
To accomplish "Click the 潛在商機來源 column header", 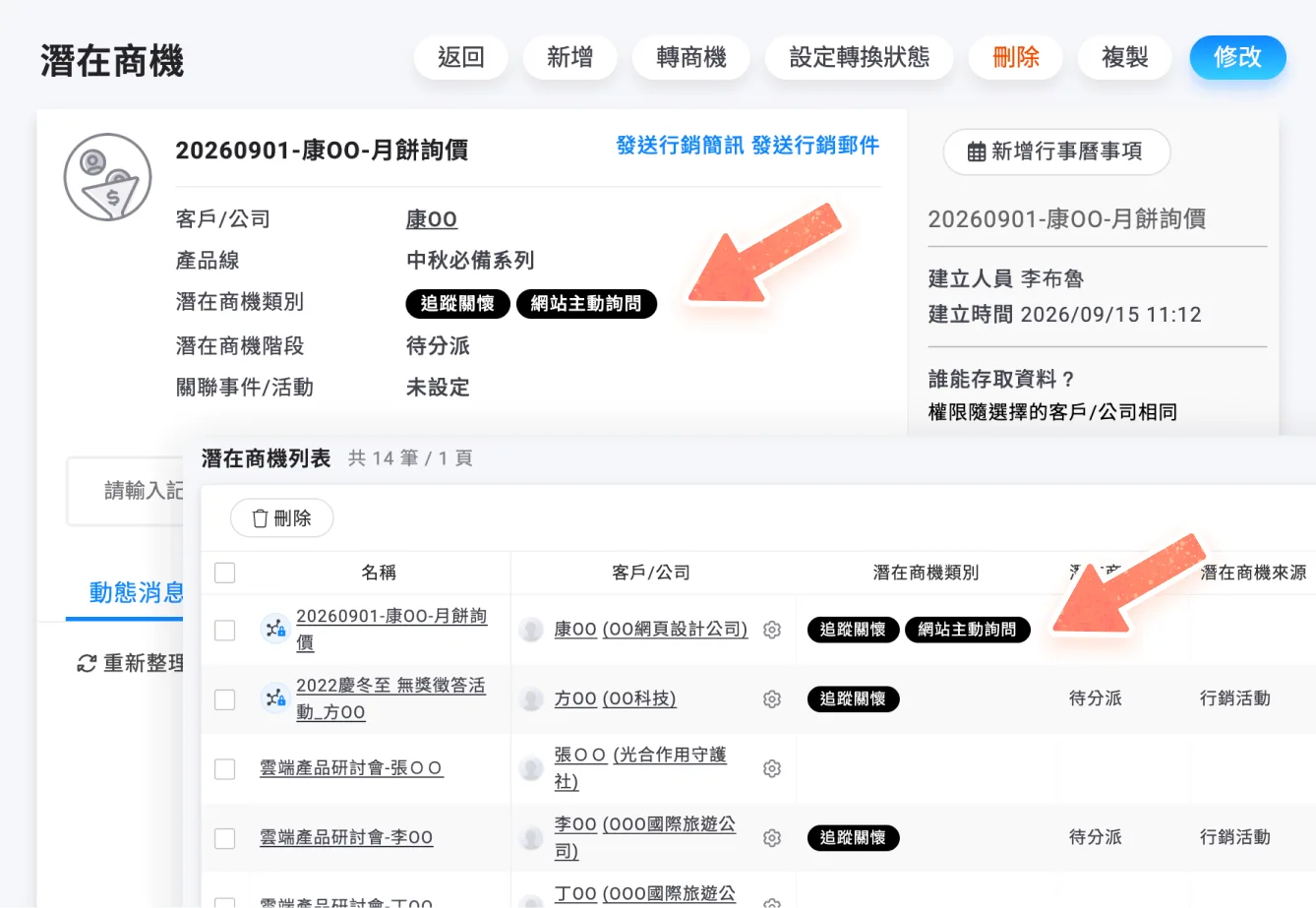I will click(1253, 573).
